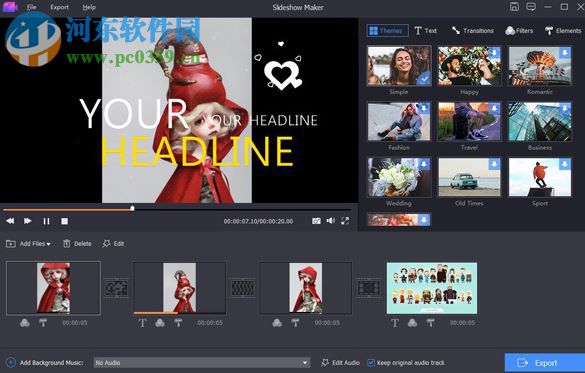Click the rewind playback button

click(10, 221)
